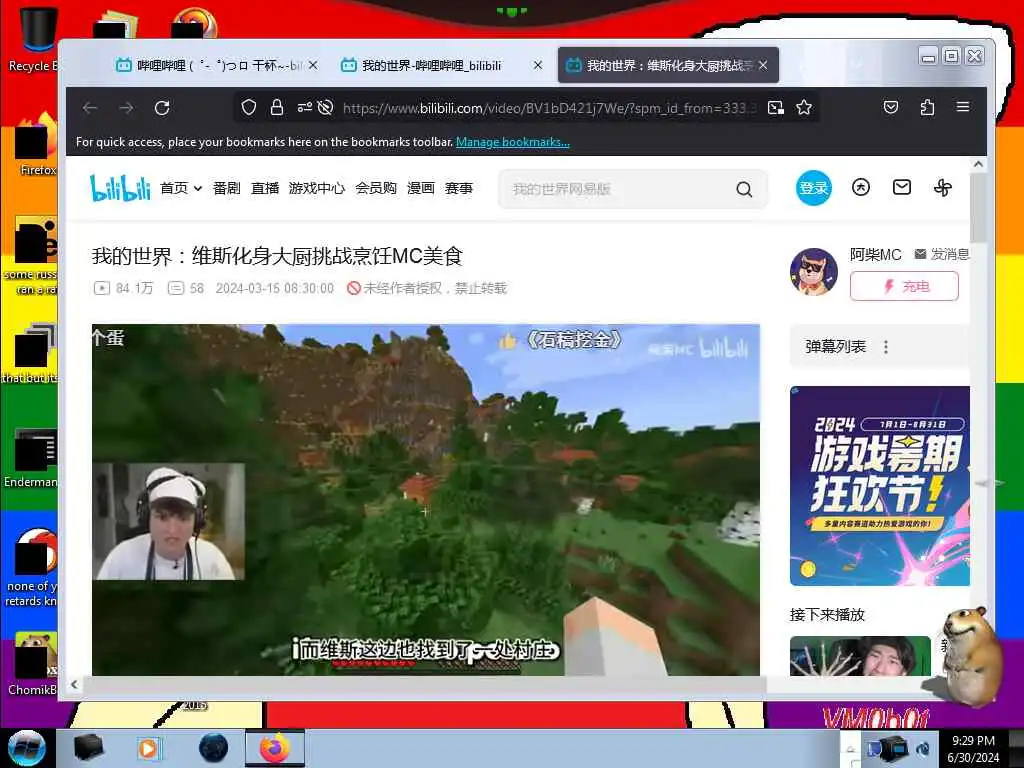Reload the page with the refresh icon
The width and height of the screenshot is (1024, 768).
(x=162, y=108)
